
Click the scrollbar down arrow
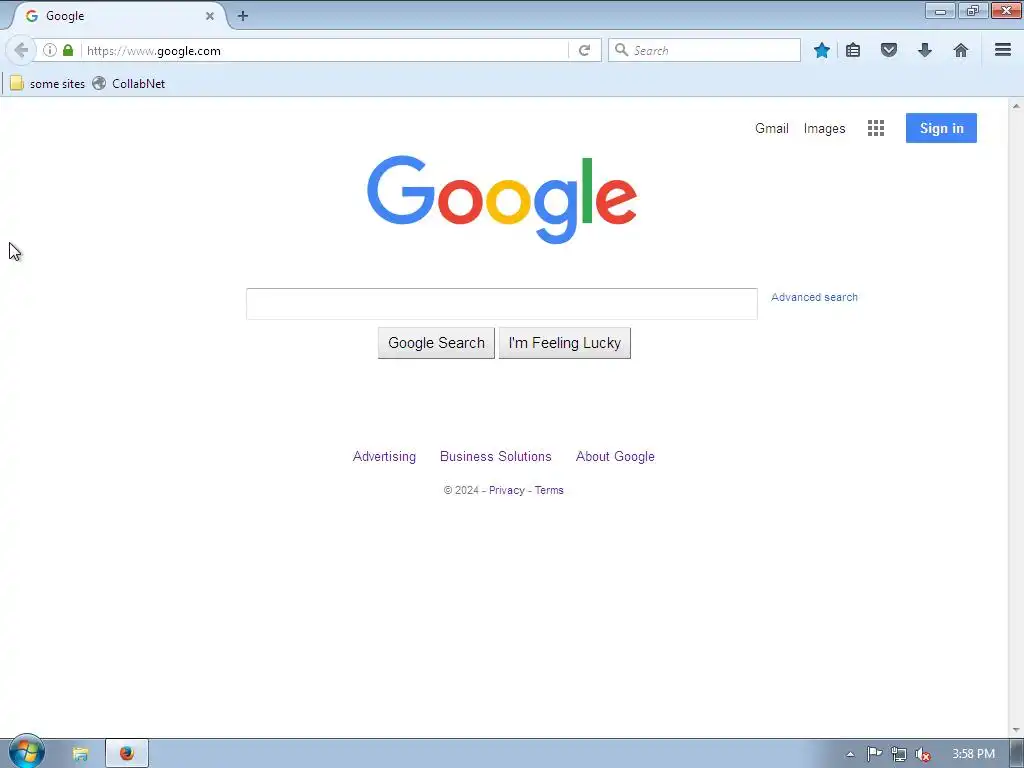1016,730
